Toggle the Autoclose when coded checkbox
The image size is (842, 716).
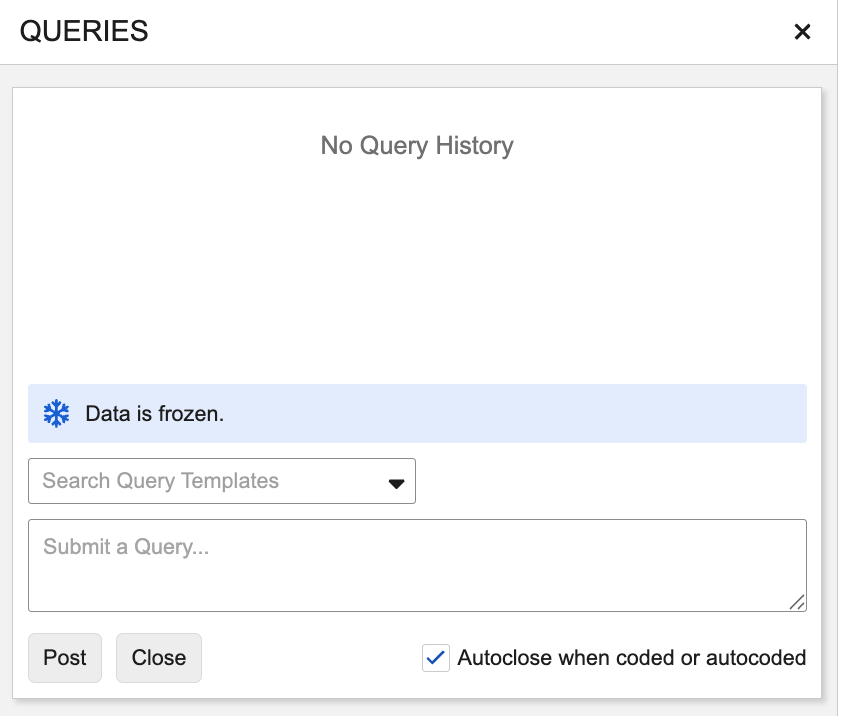[x=436, y=658]
